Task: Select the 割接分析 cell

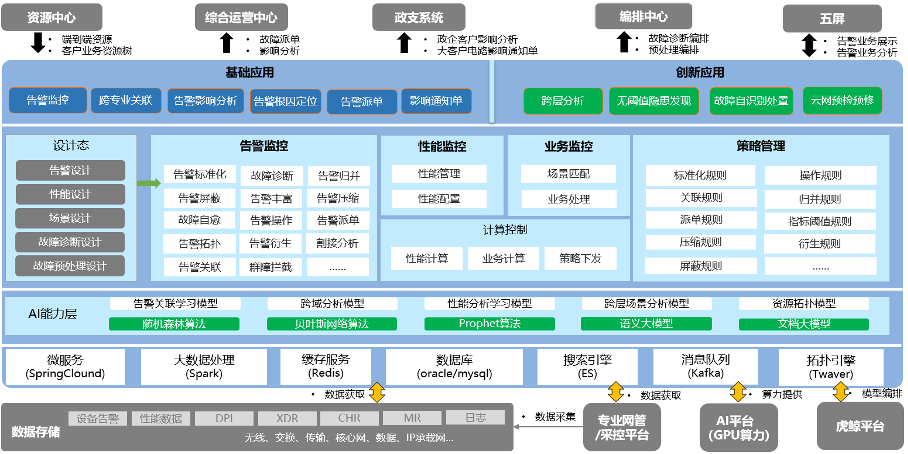Action: tap(338, 243)
